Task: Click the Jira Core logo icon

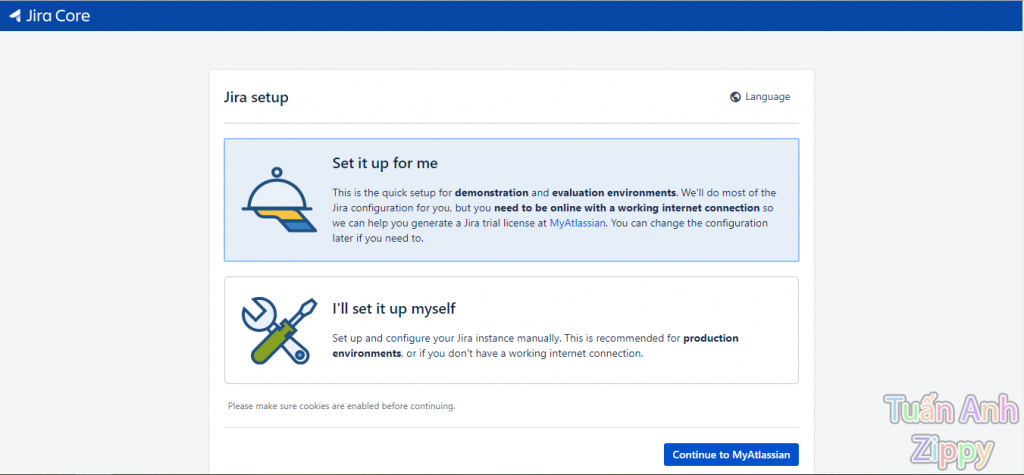Action: click(15, 15)
